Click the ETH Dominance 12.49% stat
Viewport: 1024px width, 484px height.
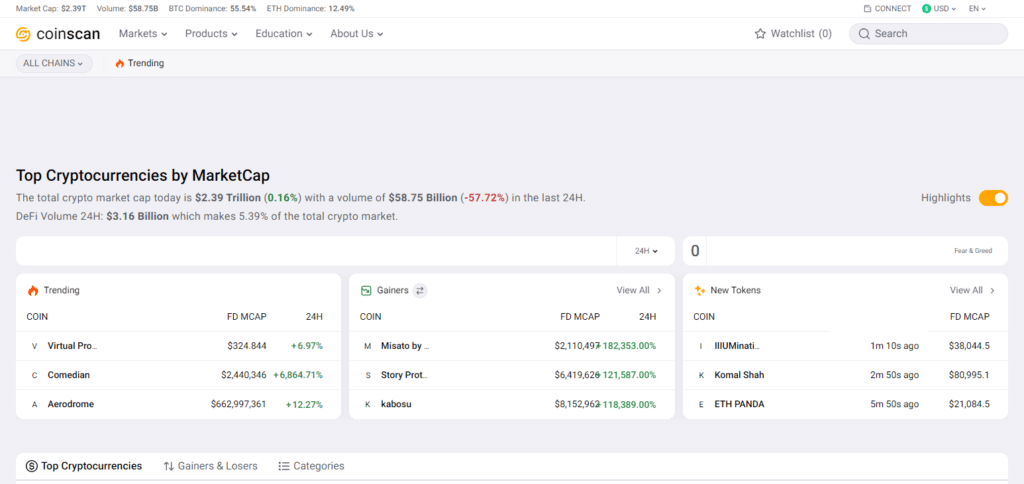(311, 8)
